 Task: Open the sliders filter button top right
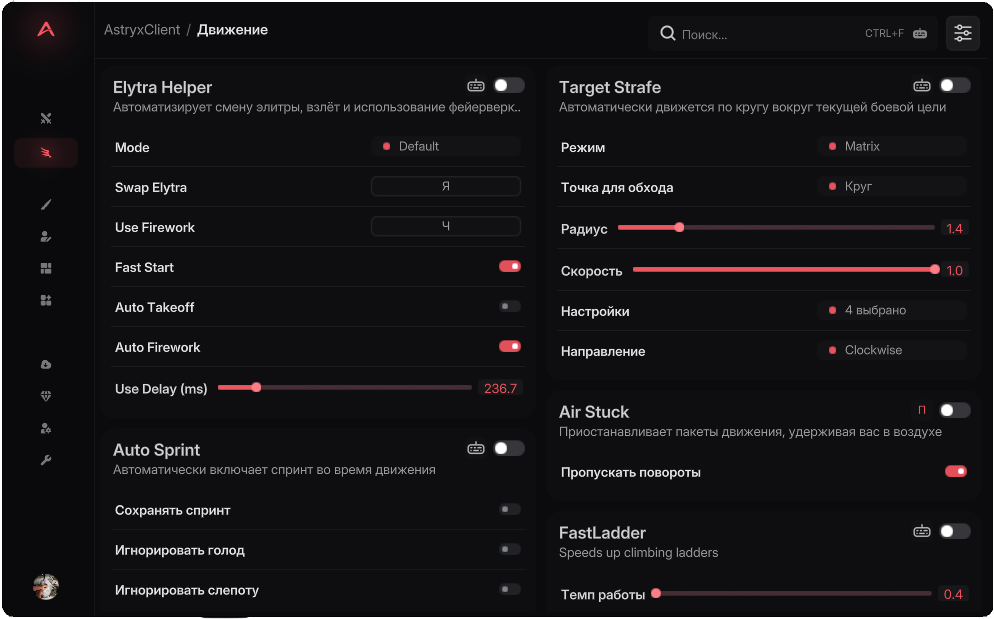tap(962, 33)
